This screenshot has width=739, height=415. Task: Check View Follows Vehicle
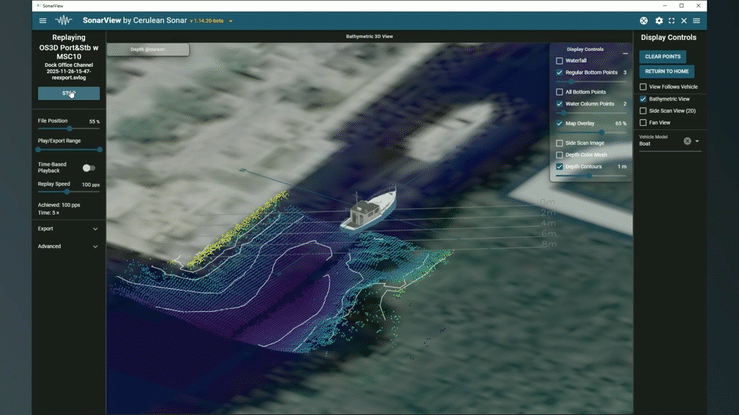point(643,87)
